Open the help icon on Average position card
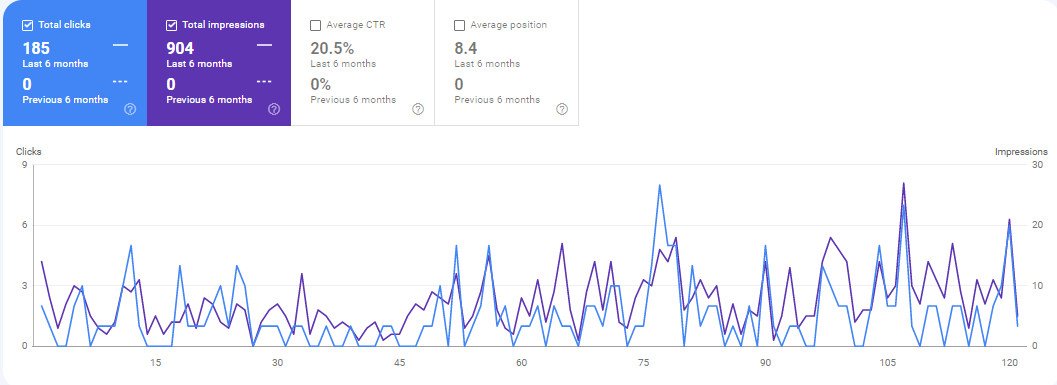 562,109
